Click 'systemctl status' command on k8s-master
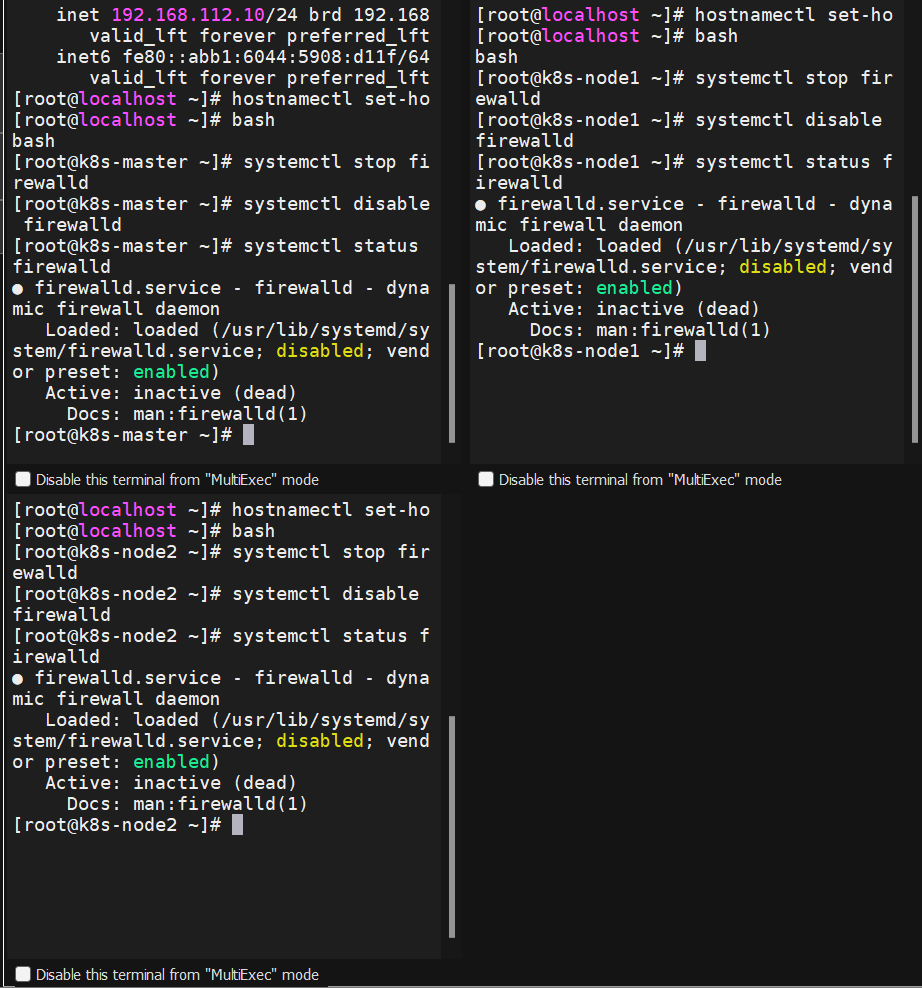This screenshot has width=922, height=988. point(331,246)
